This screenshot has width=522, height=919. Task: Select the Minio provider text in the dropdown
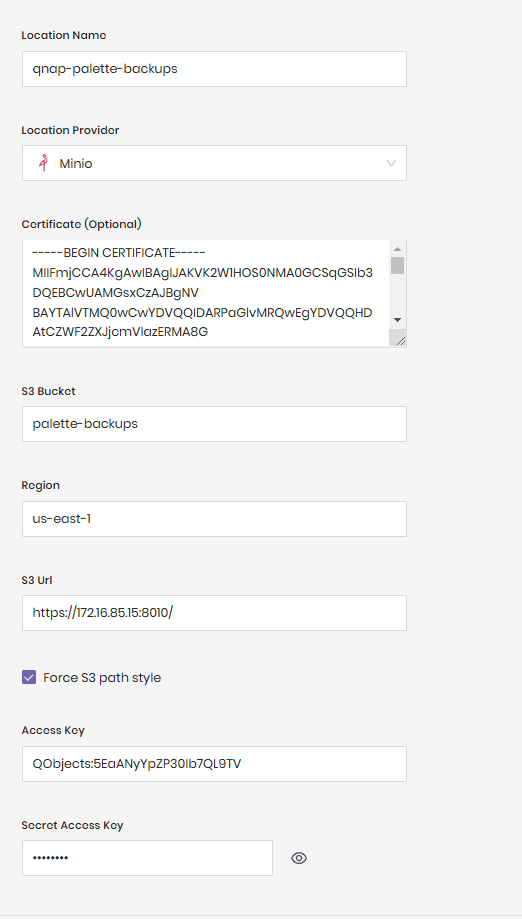pyautogui.click(x=76, y=164)
